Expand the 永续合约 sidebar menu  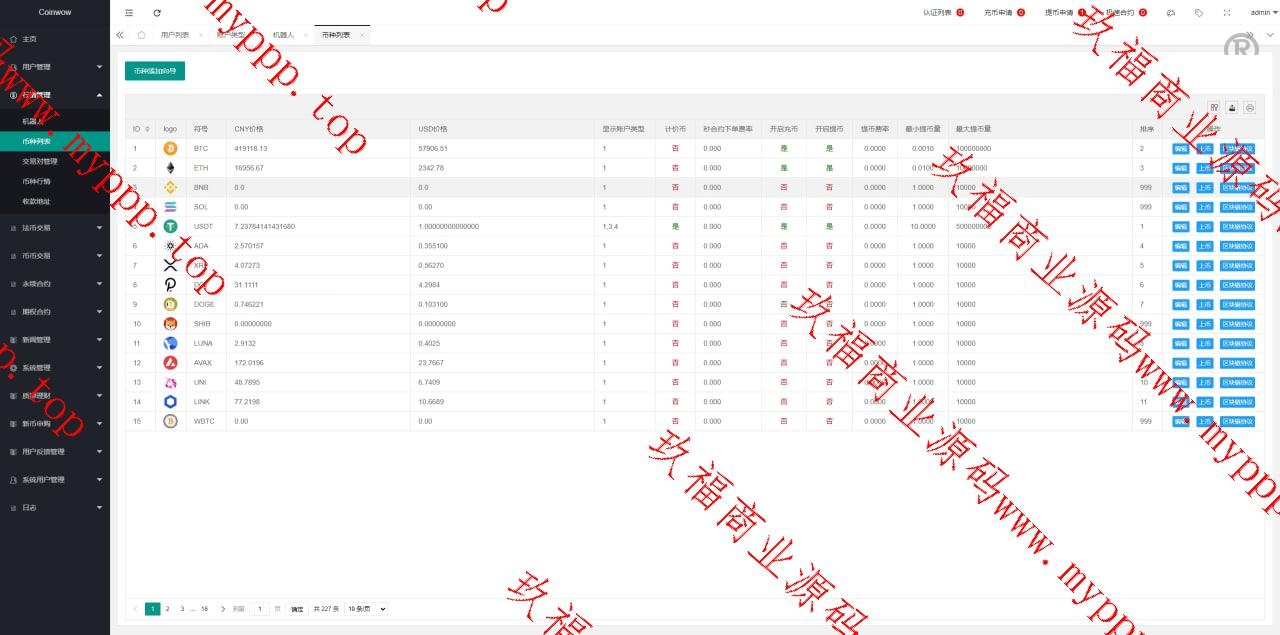click(55, 284)
